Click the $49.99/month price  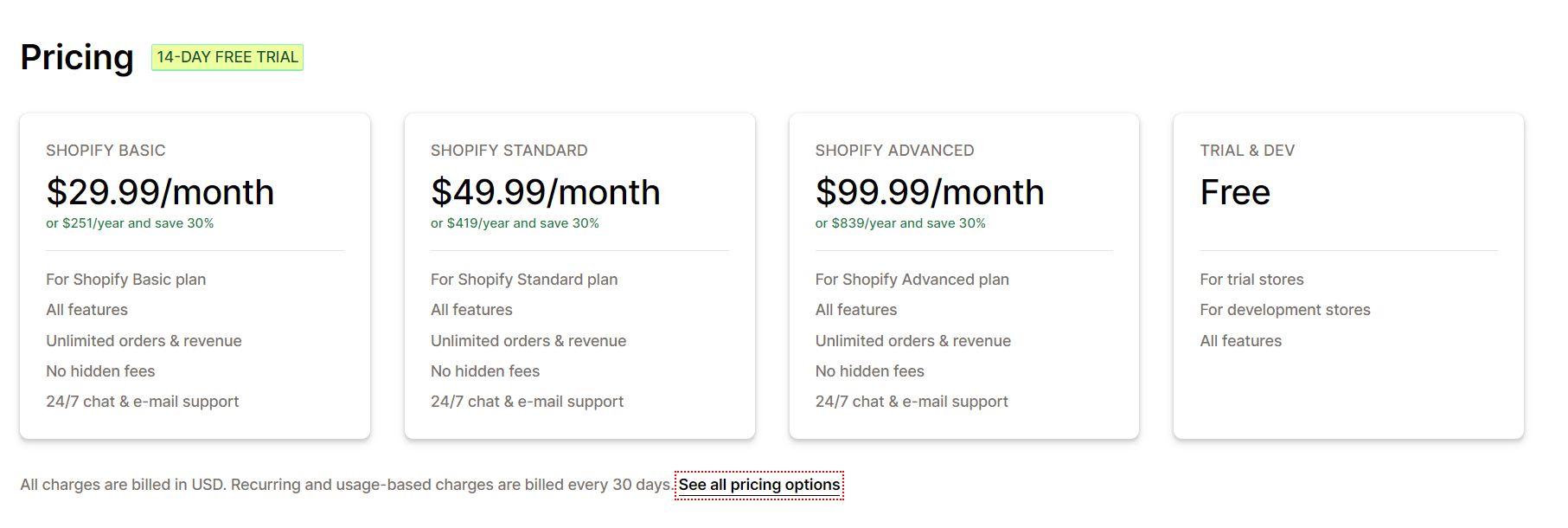click(x=545, y=192)
